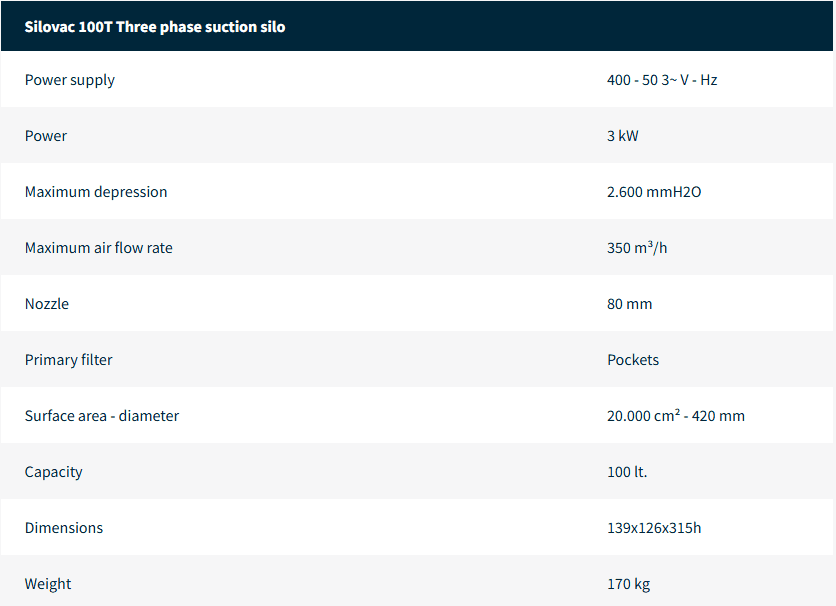
Task: Click the Surface area - diameter label
Action: point(102,416)
